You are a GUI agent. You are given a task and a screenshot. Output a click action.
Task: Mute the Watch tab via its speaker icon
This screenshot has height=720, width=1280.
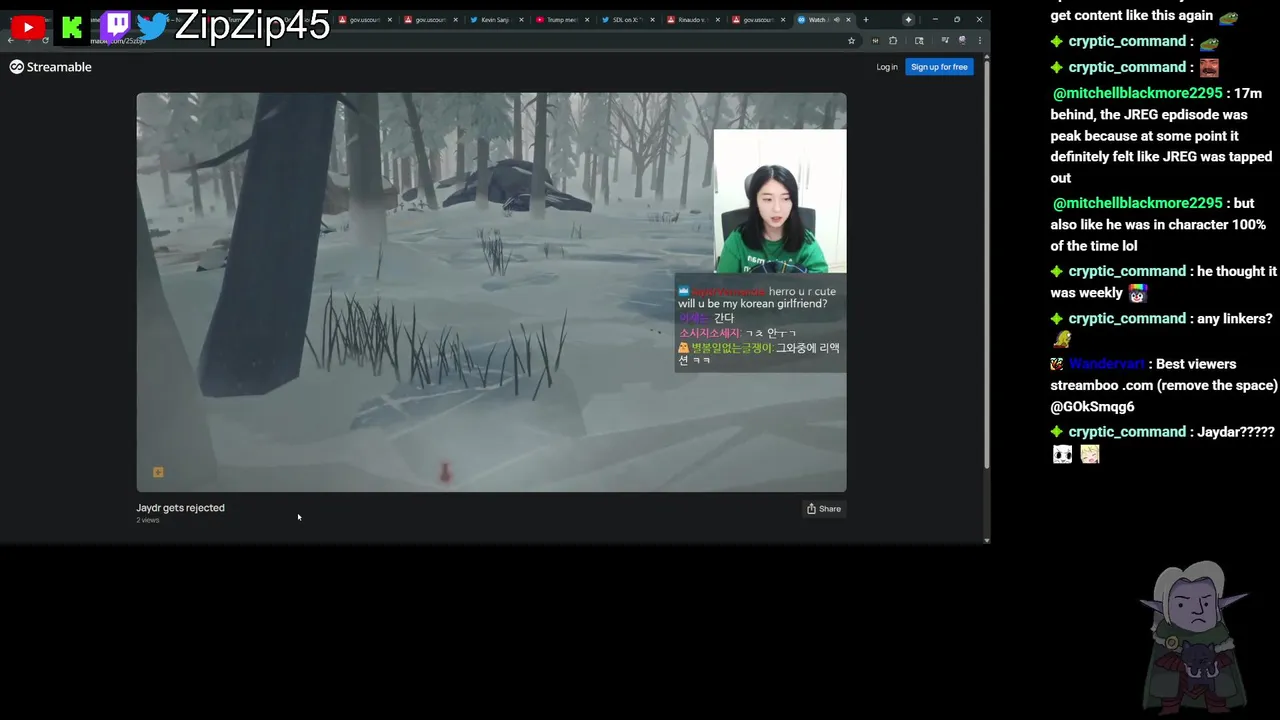(x=837, y=19)
